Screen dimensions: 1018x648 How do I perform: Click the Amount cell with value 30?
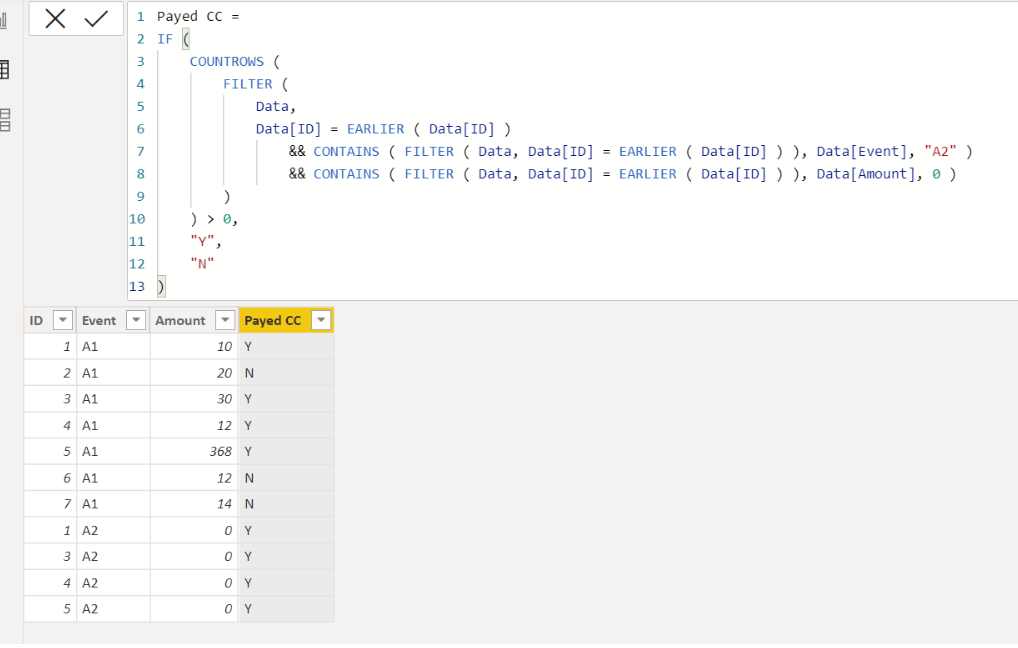194,399
